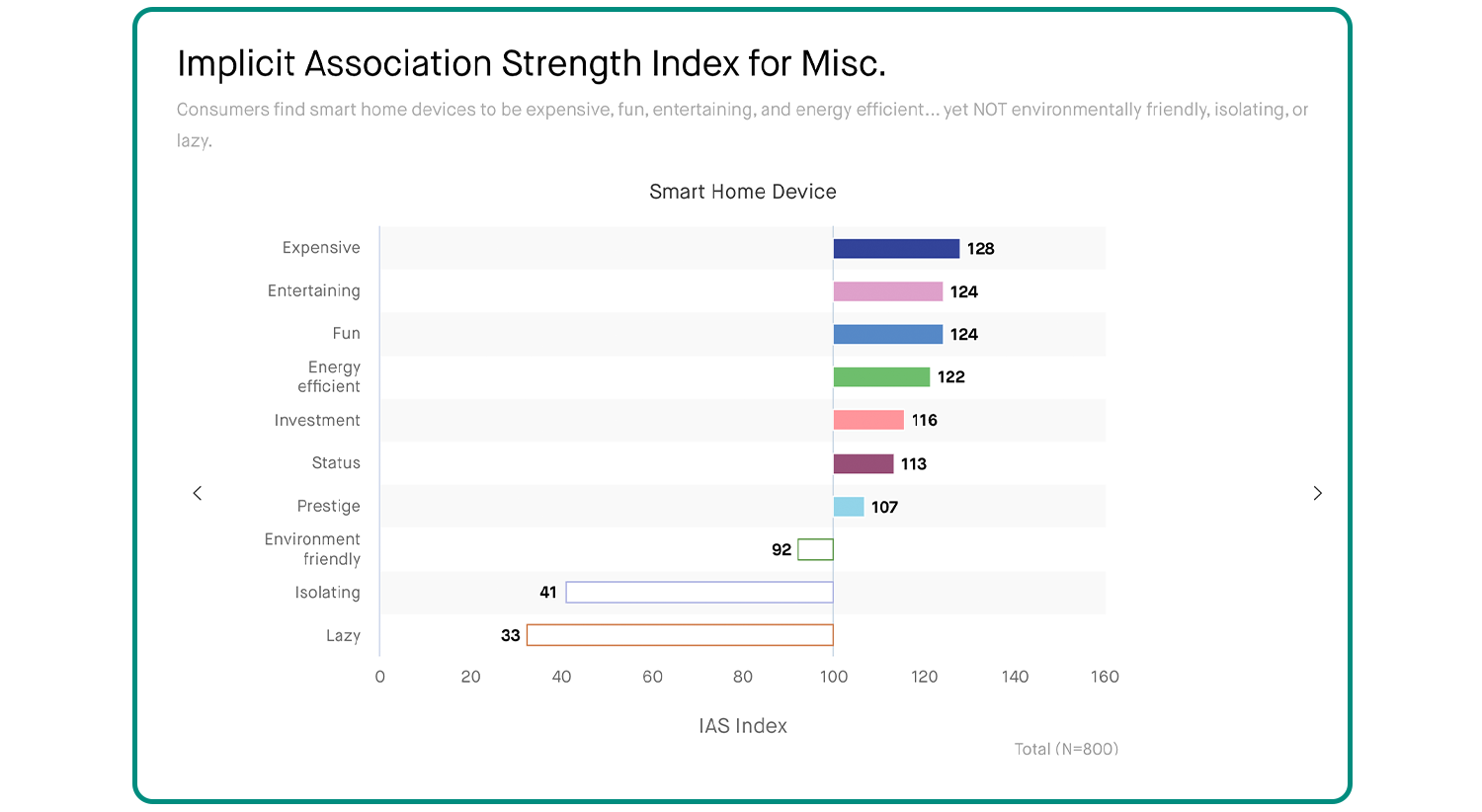Click the purple Status bar
Screen dimensions: 1482x812
pyautogui.click(x=864, y=463)
